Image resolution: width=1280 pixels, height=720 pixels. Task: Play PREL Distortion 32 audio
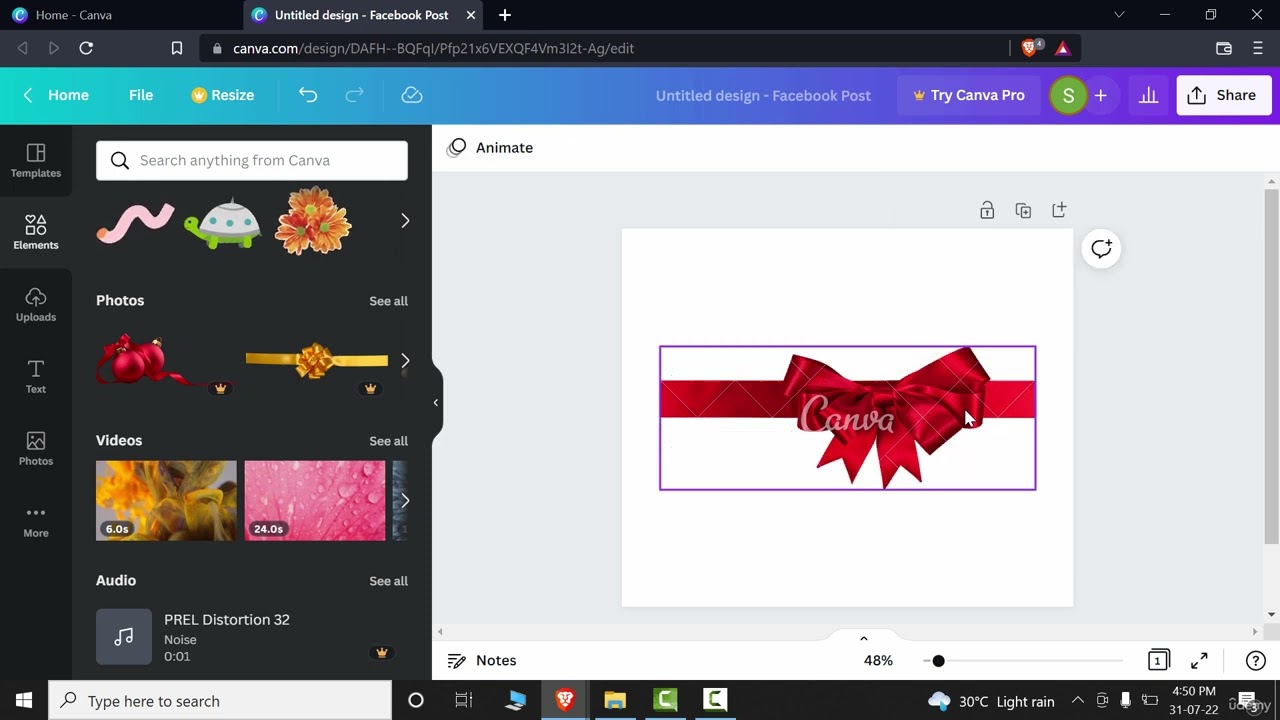coord(124,637)
